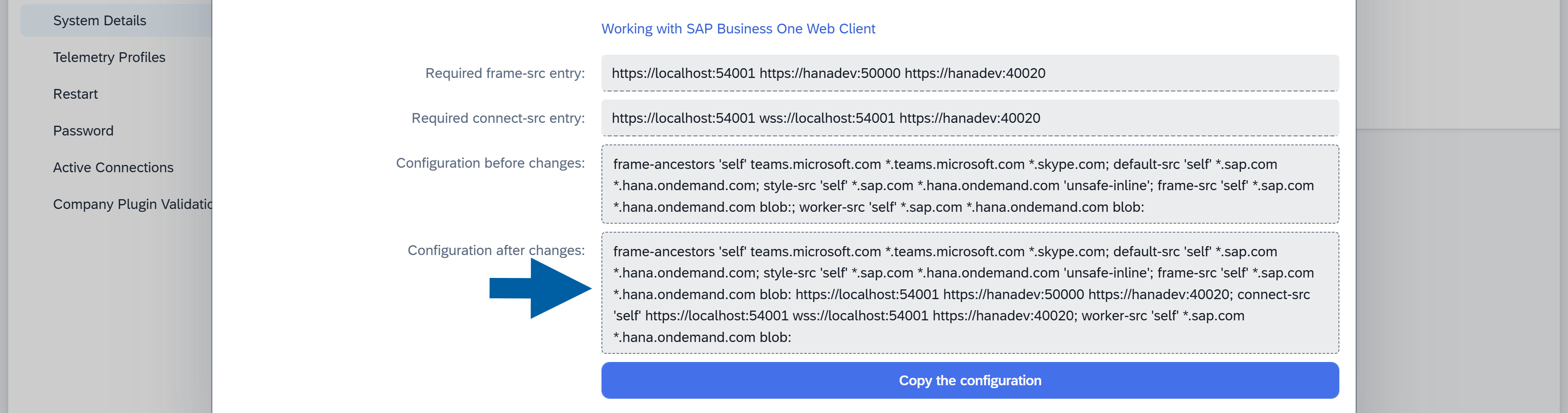Choose Restart from the sidebar
The image size is (1568, 413).
75,94
